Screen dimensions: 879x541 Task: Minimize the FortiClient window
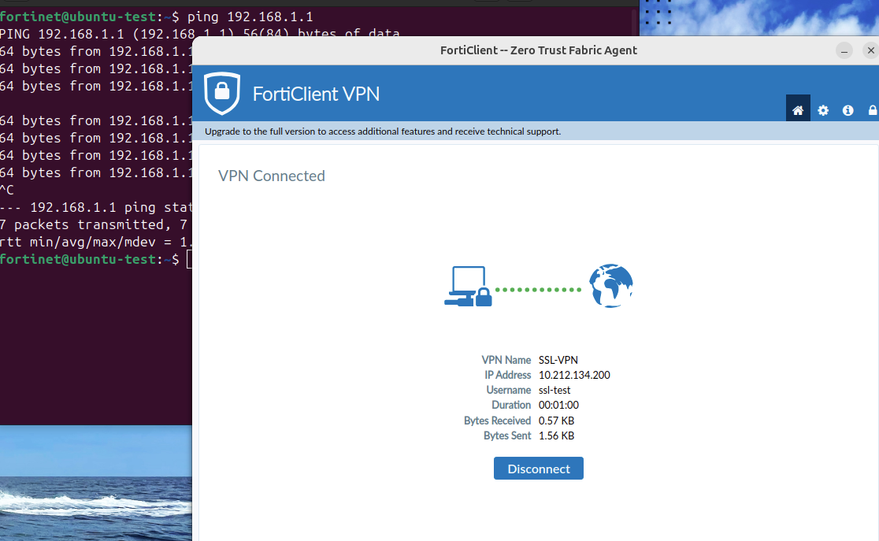coord(844,50)
